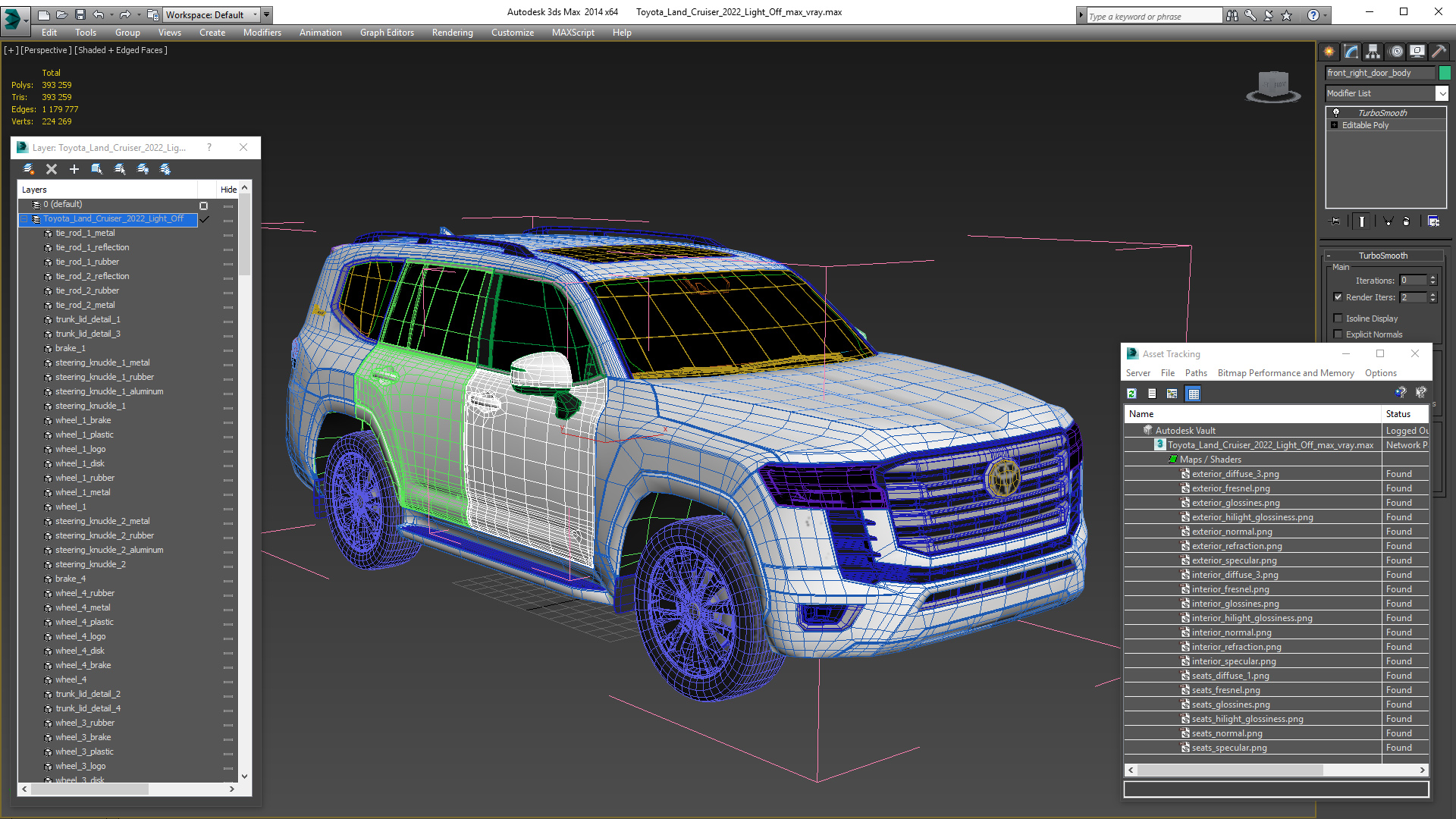Viewport: 1456px width, 819px height.
Task: Click the Shaded + Edged Faces label
Action: 121,50
